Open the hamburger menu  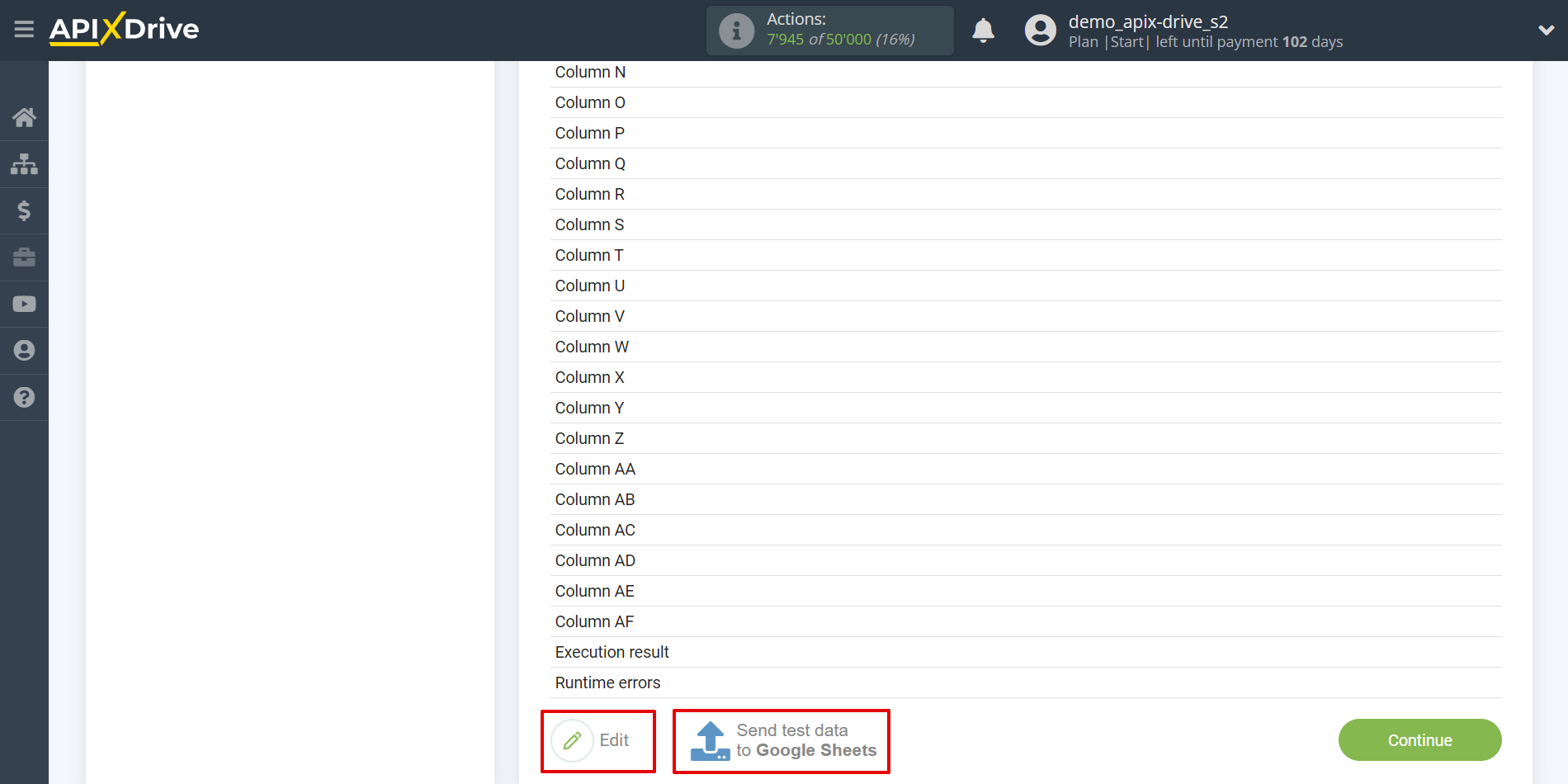point(24,30)
